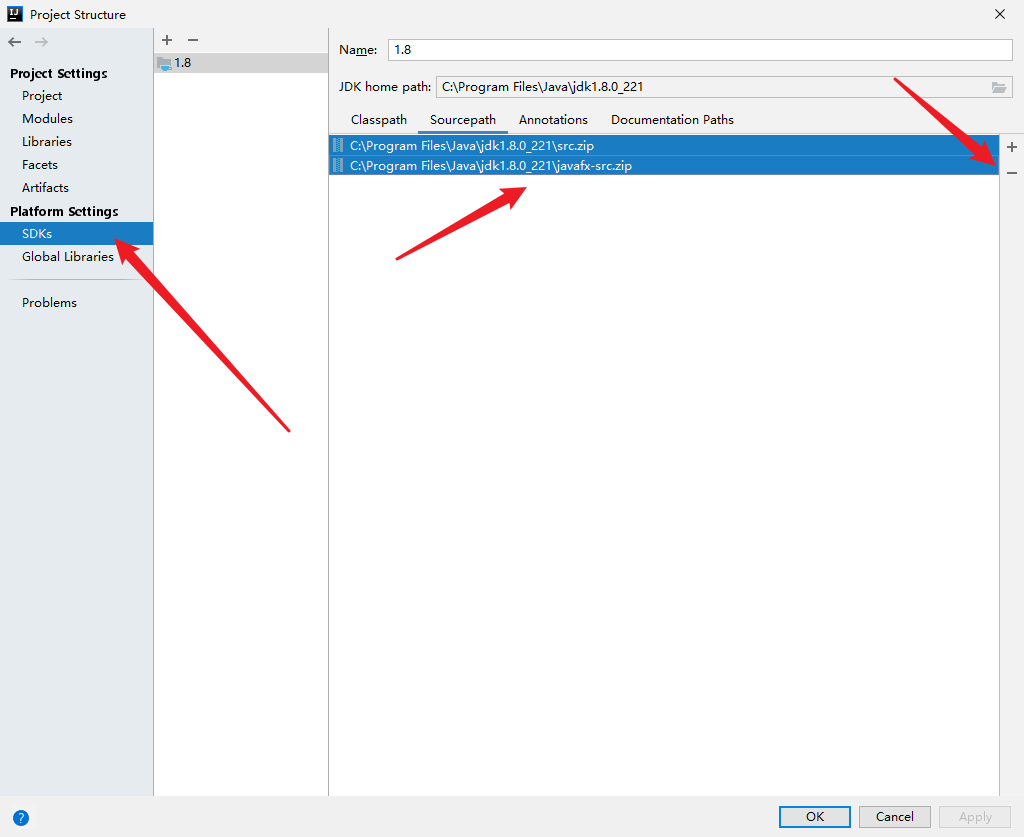Screen dimensions: 1024x837
Task: Add a sourcepath entry with plus icon
Action: coord(1012,147)
